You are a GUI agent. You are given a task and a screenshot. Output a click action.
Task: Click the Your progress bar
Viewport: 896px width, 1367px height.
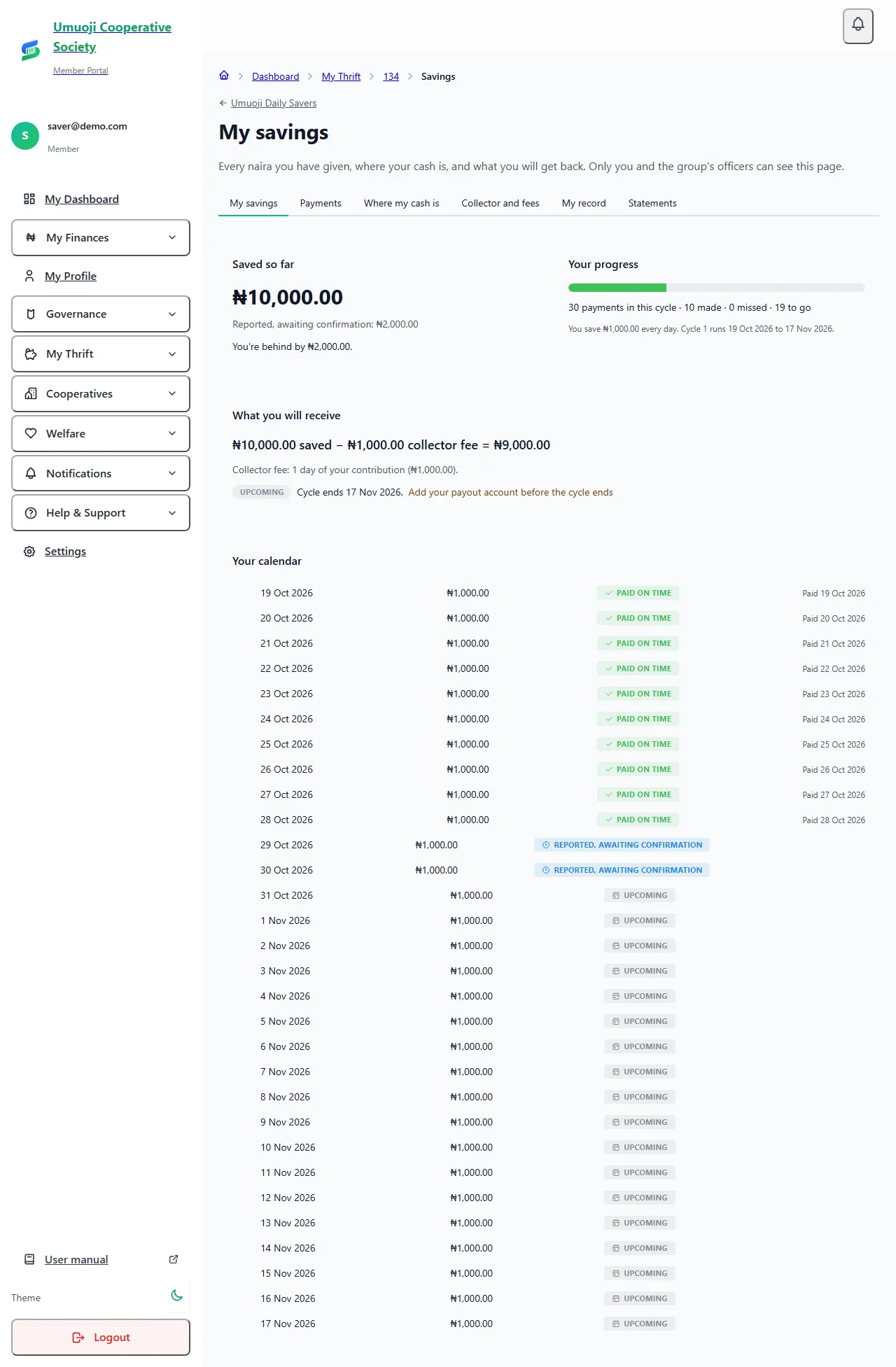(x=717, y=288)
